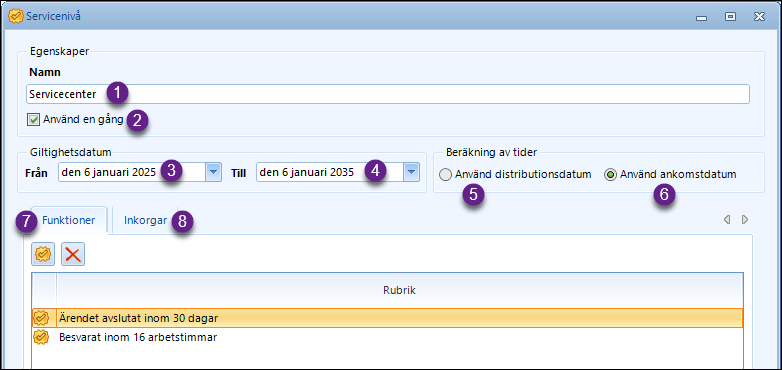Select row Ärendet avslutat inom 30 dagar
The height and width of the screenshot is (370, 782).
(388, 318)
